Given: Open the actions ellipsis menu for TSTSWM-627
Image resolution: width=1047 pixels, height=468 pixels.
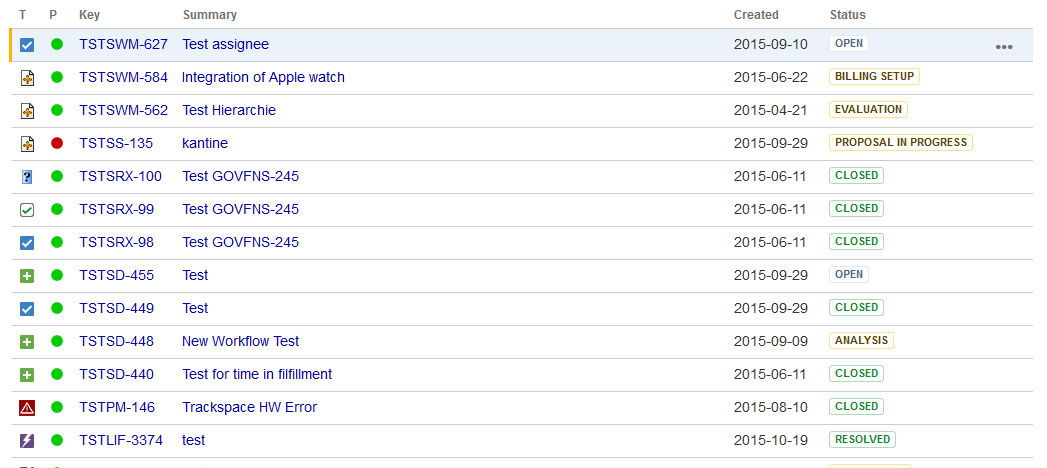Looking at the screenshot, I should pos(1003,47).
